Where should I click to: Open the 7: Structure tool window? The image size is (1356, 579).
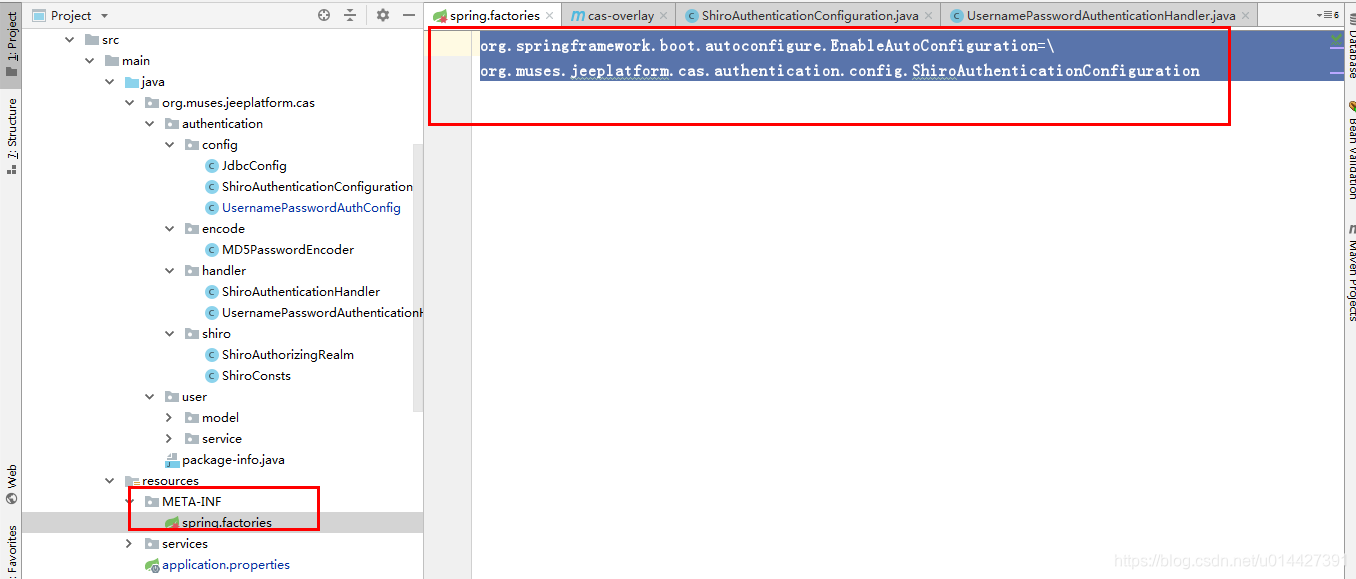pos(11,135)
